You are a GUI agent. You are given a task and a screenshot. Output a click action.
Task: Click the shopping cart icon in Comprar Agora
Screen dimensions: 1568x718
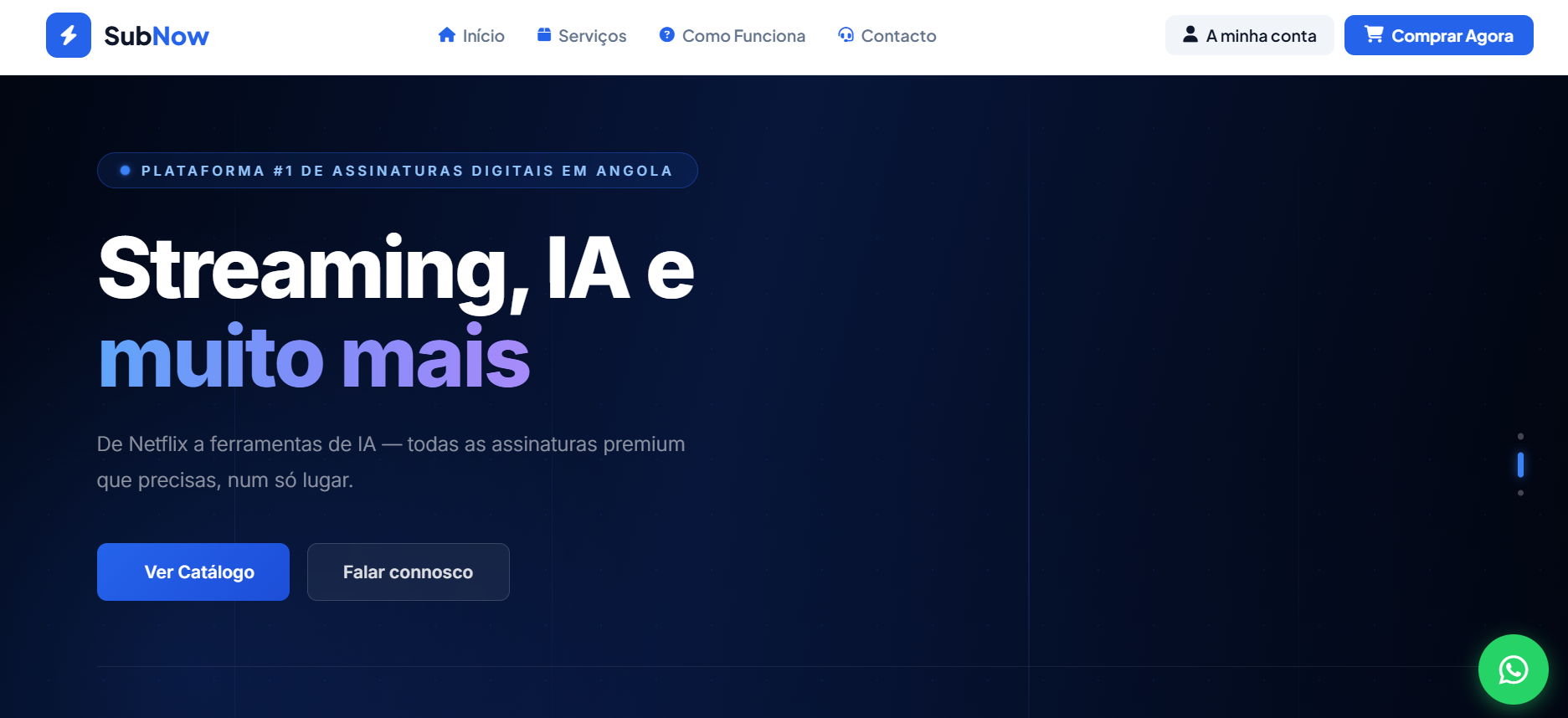coord(1374,34)
